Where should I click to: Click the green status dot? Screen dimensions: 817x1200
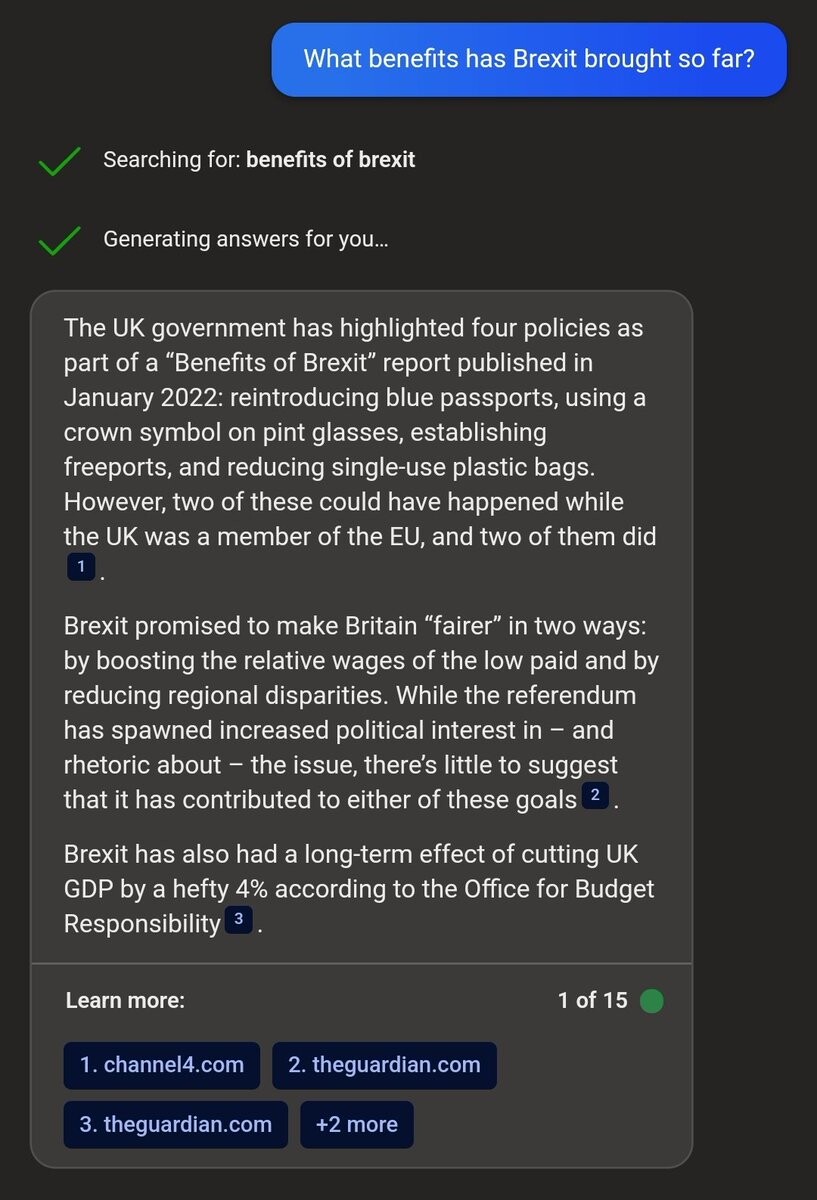[651, 1000]
